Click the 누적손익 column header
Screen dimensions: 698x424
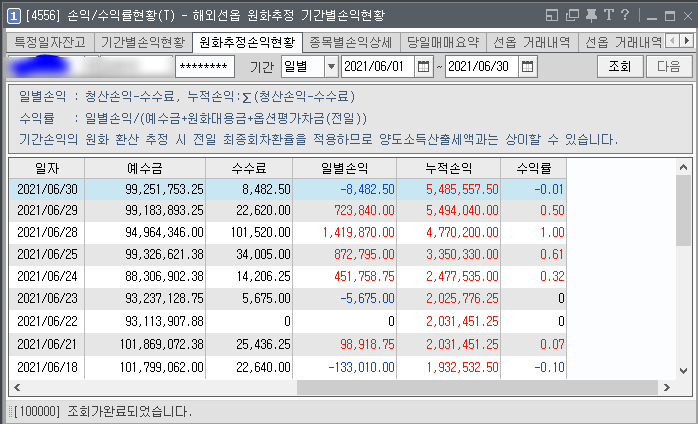point(449,168)
